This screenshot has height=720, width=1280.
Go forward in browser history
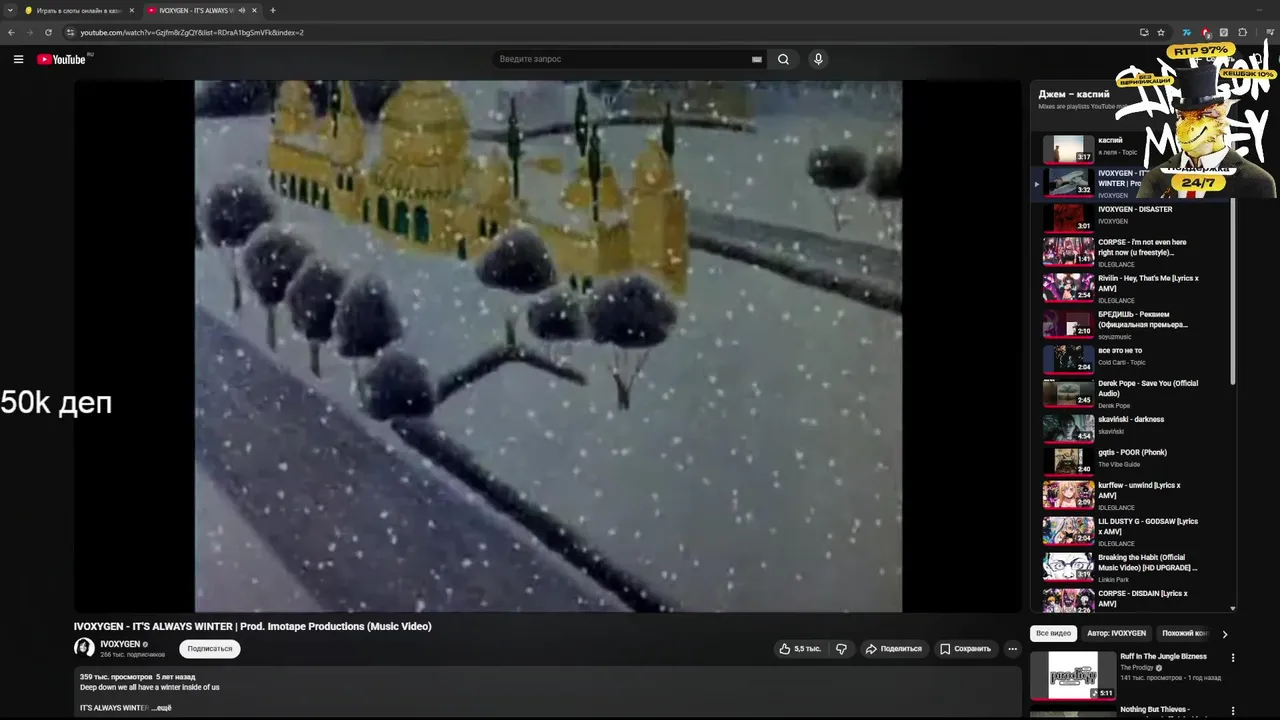pos(29,32)
